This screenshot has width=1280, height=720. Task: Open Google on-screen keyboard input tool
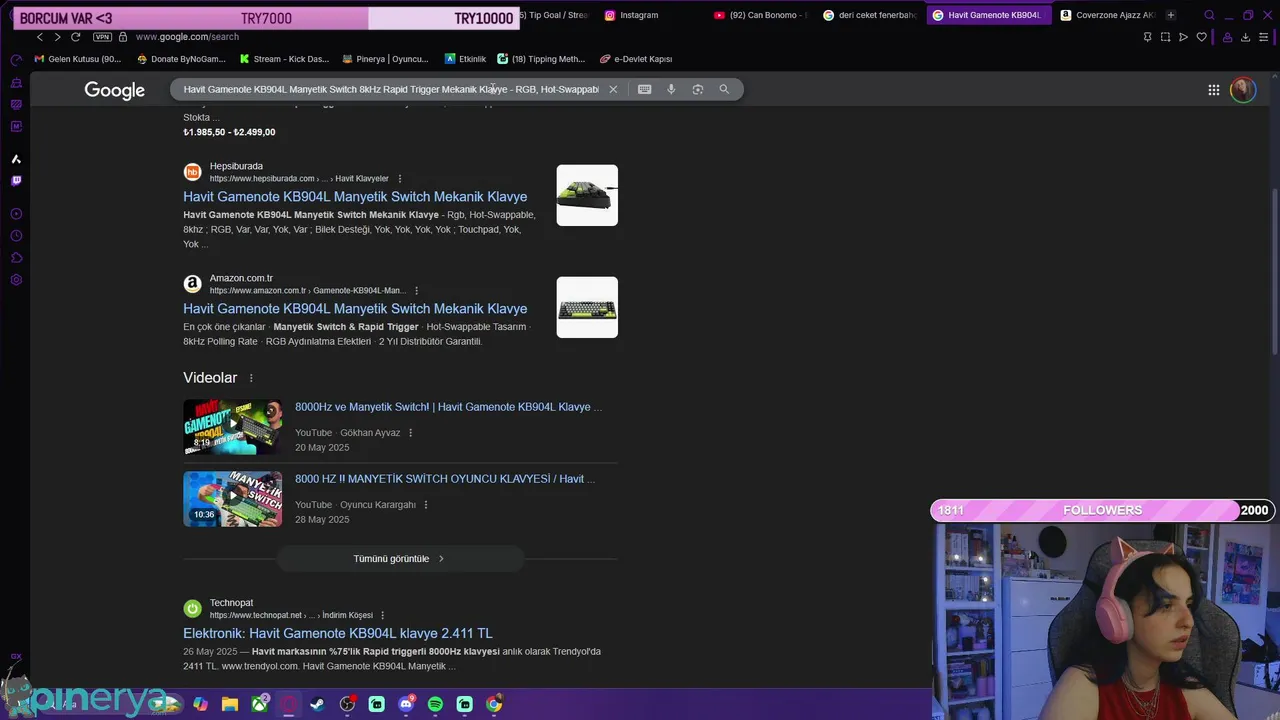(645, 89)
